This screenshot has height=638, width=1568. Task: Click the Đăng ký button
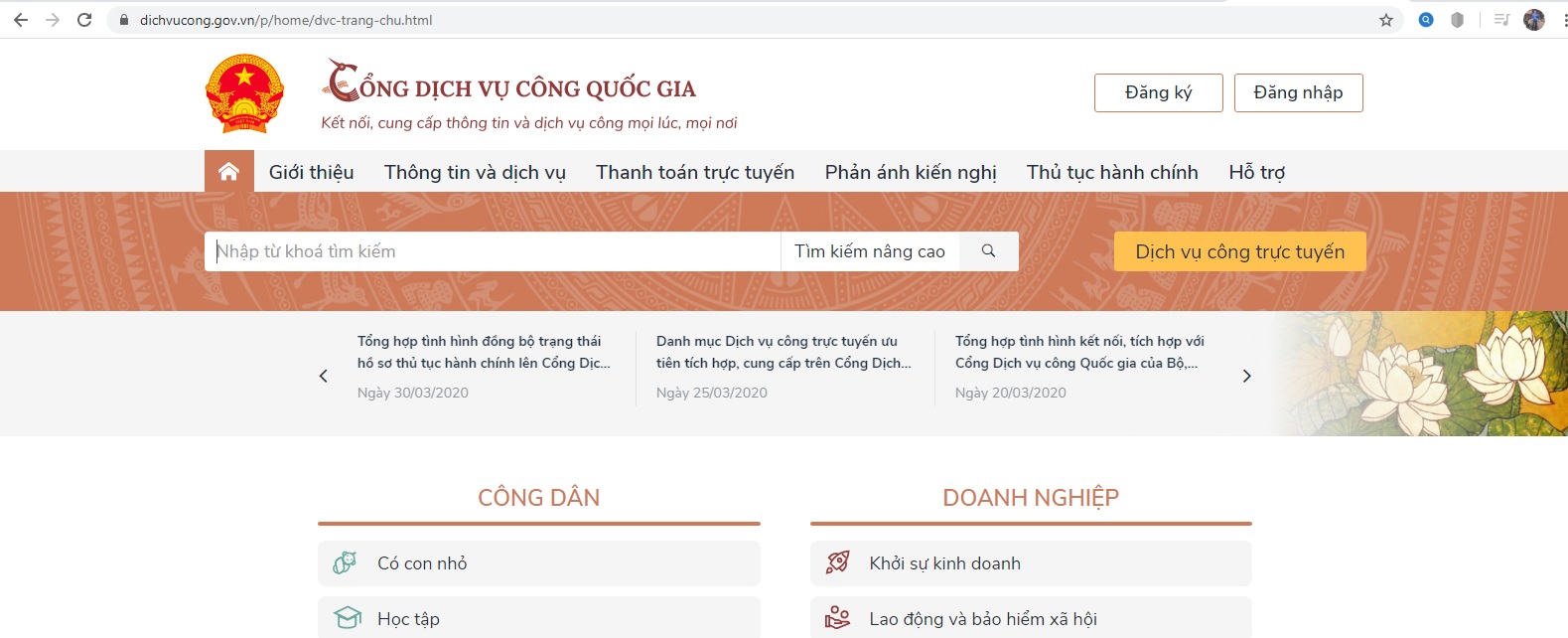pyautogui.click(x=1158, y=92)
